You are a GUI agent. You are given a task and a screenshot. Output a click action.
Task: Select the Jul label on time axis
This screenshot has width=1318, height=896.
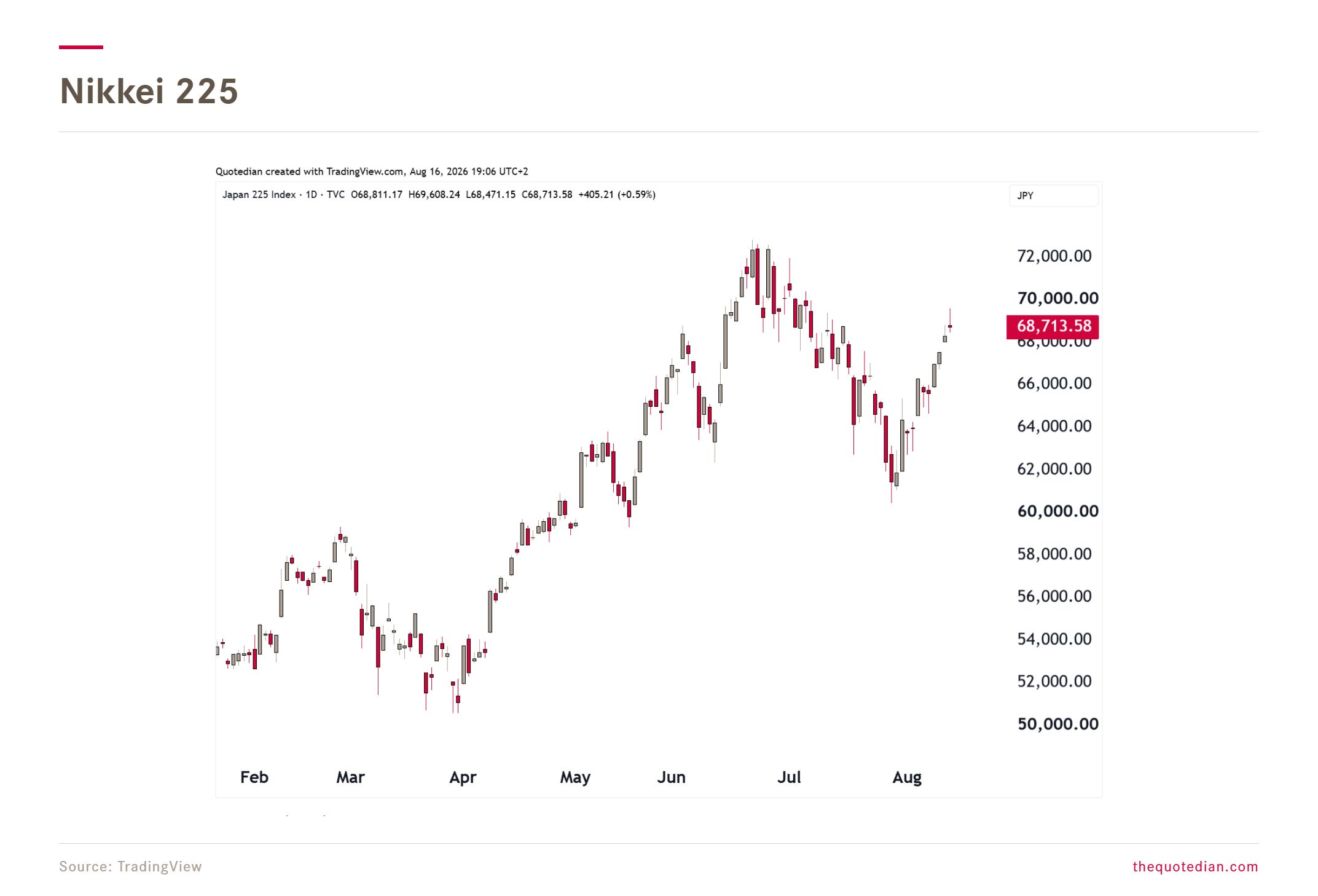coord(789,777)
